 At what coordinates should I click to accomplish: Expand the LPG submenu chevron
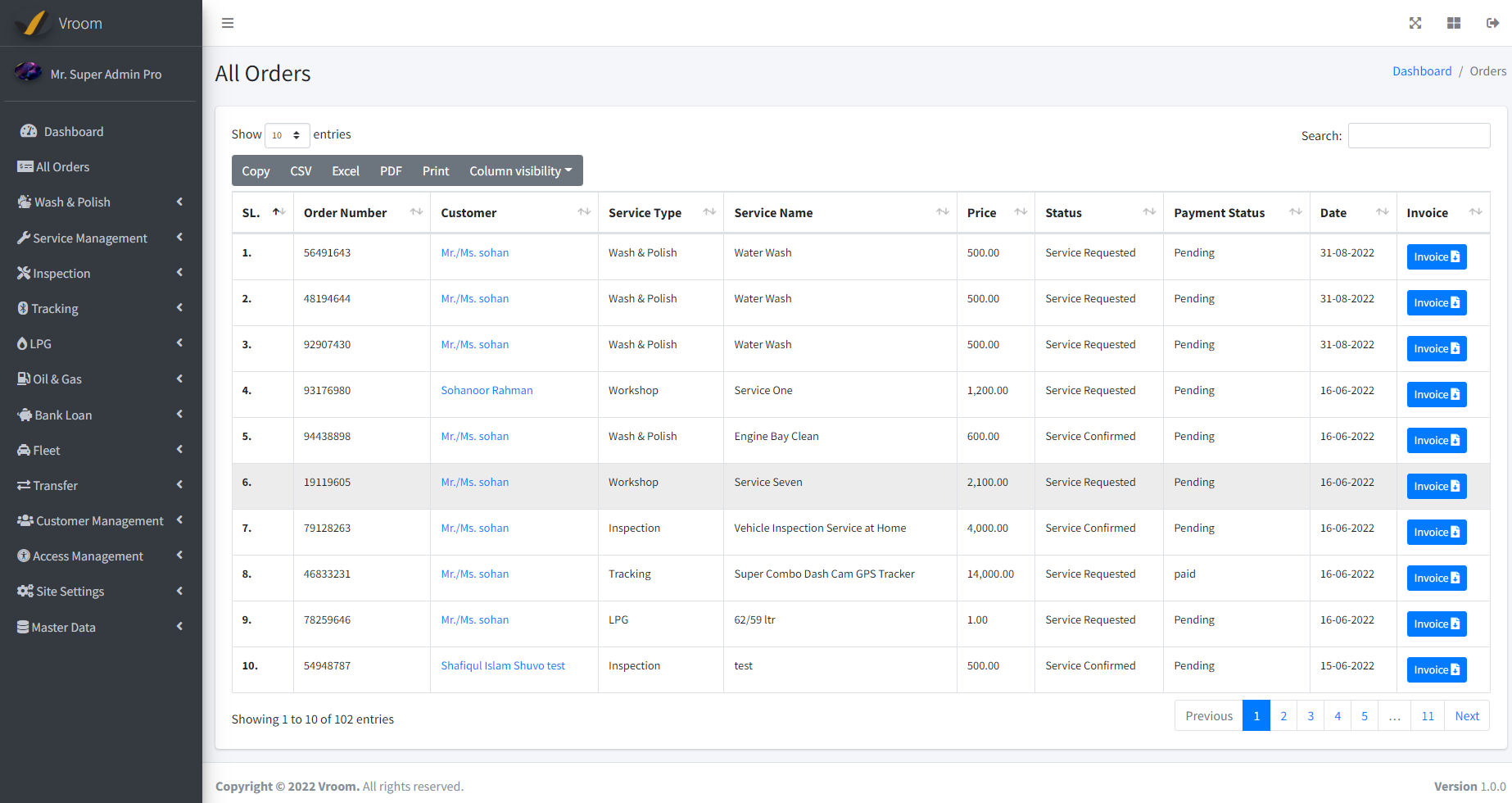179,343
